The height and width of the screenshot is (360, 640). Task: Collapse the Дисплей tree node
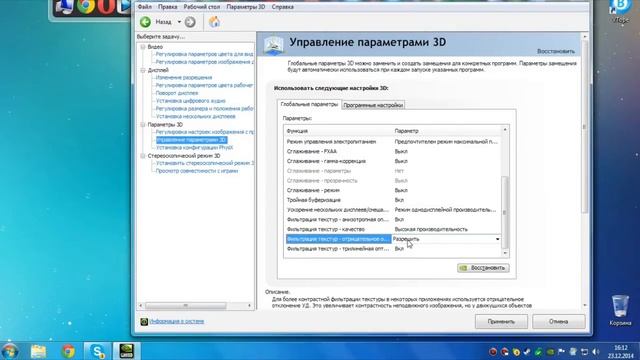click(x=143, y=70)
